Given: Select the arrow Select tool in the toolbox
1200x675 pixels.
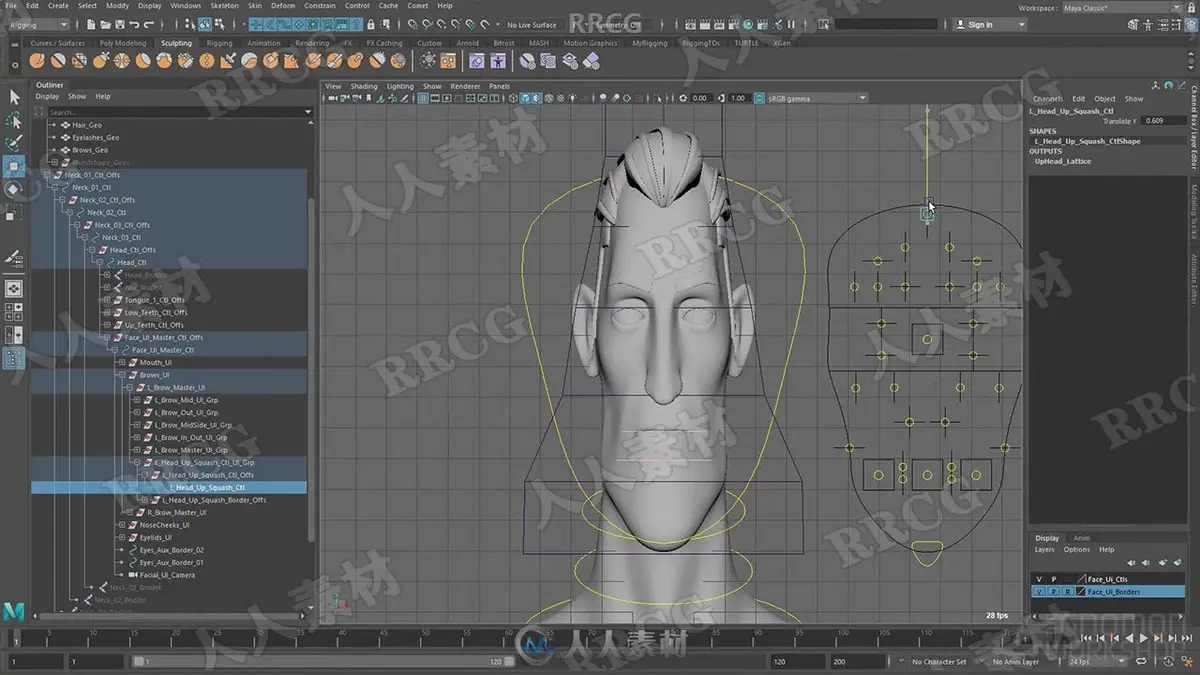Looking at the screenshot, I should pyautogui.click(x=14, y=97).
